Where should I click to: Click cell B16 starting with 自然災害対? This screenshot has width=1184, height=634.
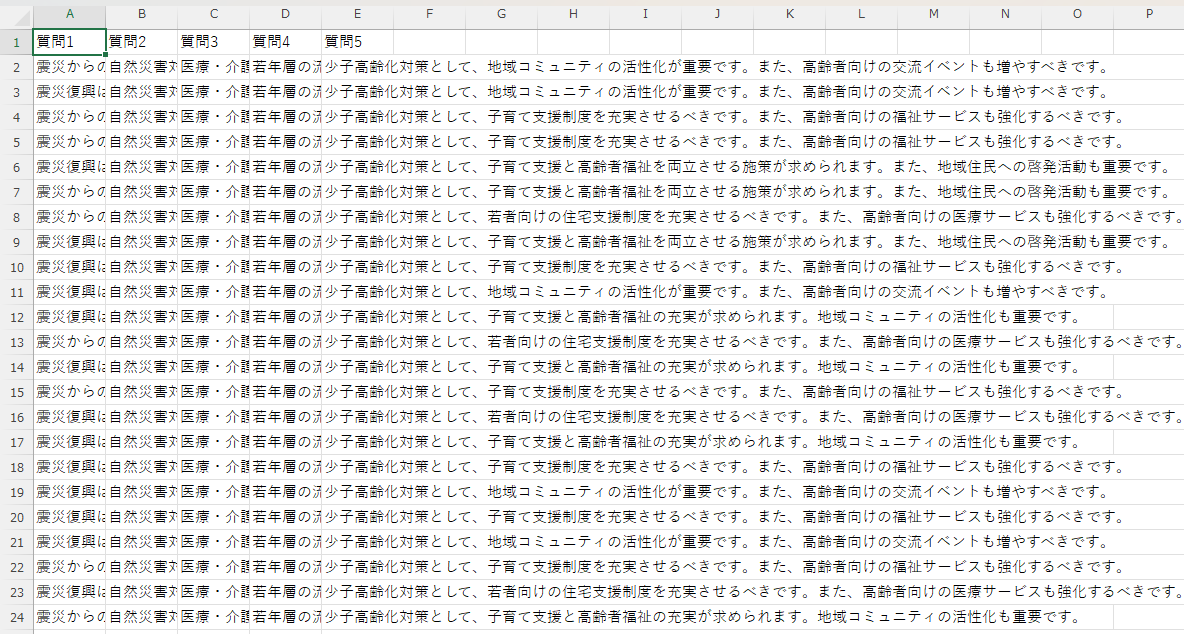(x=141, y=416)
